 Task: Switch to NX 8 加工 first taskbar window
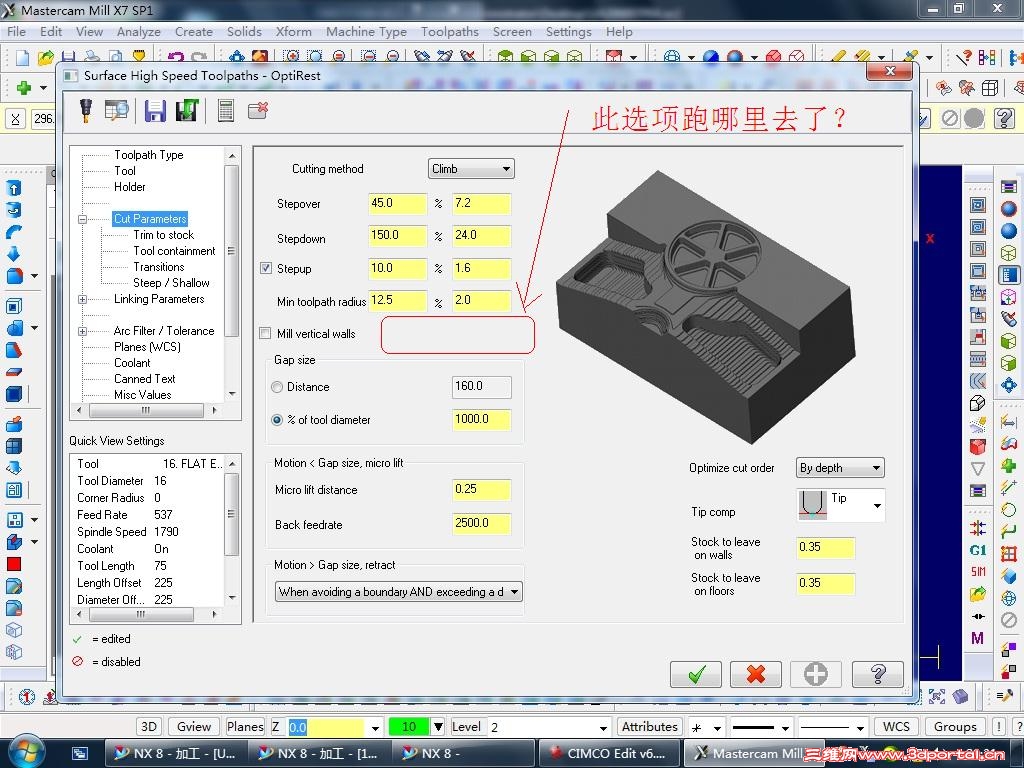[x=176, y=753]
